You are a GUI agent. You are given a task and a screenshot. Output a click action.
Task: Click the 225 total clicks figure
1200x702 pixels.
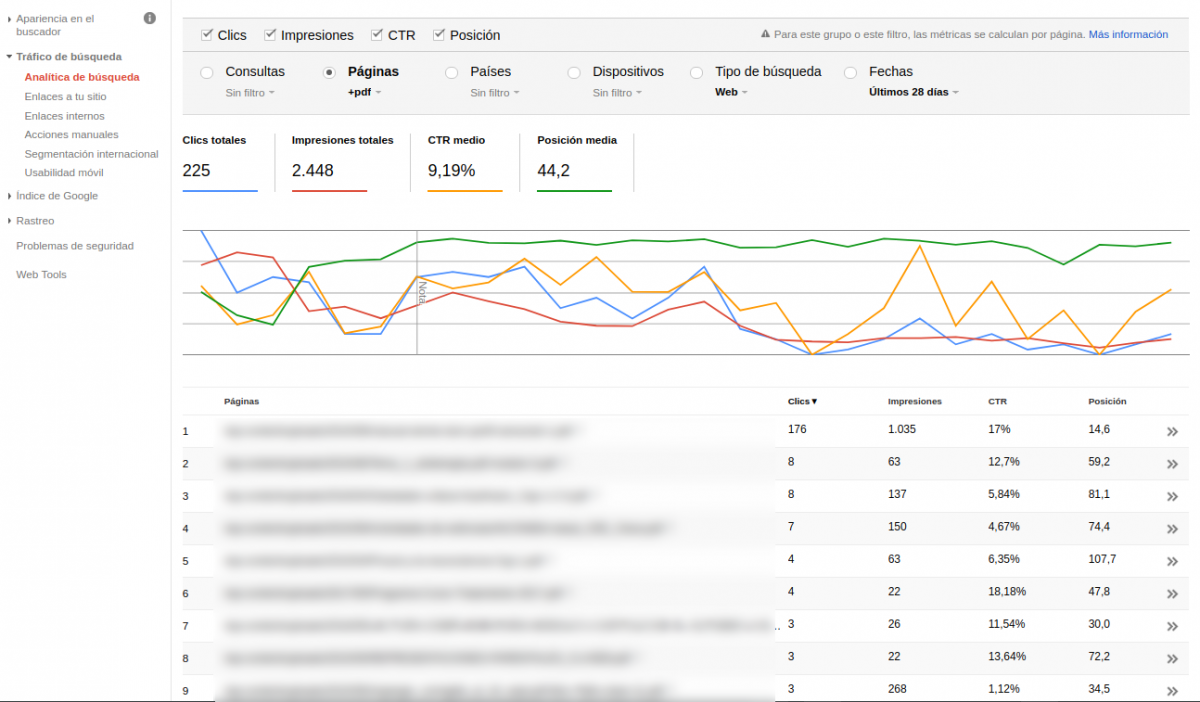click(x=196, y=170)
